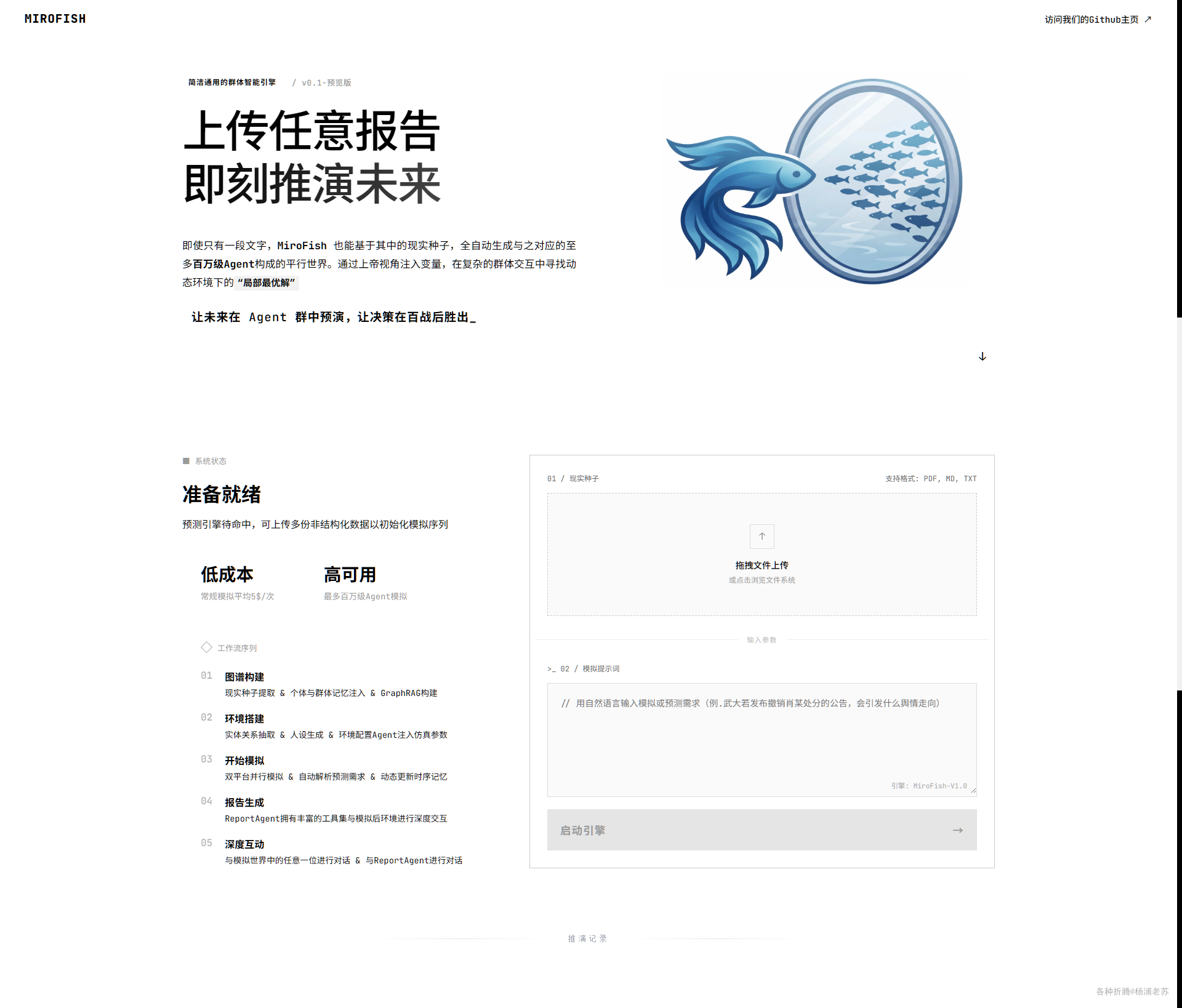
Task: Click the MiroFish fish mirror illustration
Action: click(x=816, y=181)
